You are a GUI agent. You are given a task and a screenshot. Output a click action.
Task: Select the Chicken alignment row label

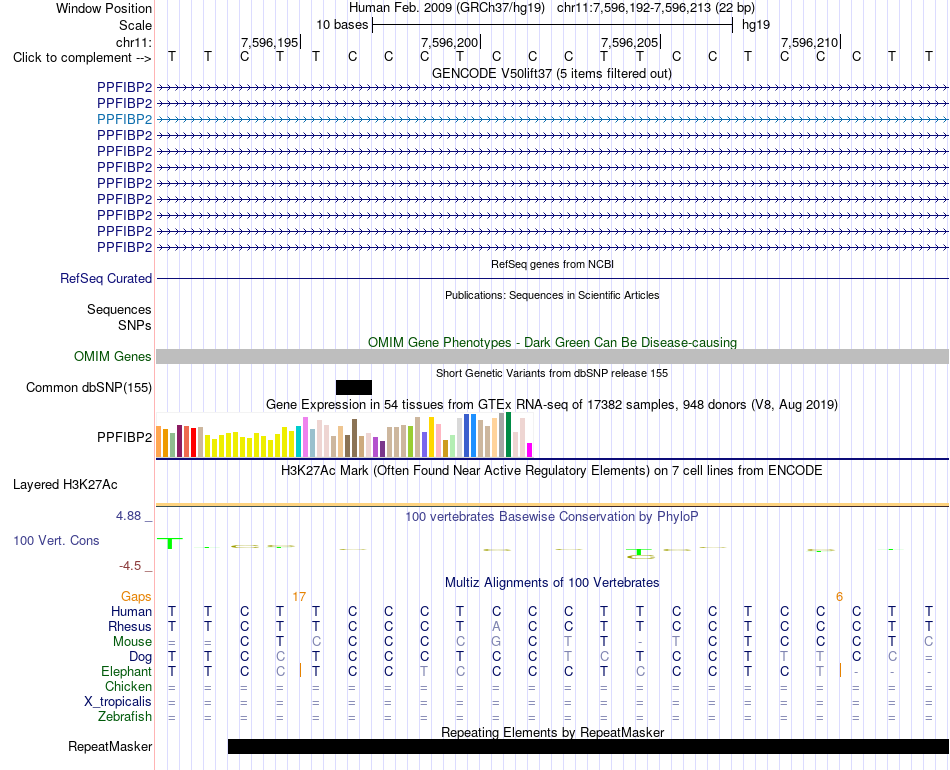point(128,686)
